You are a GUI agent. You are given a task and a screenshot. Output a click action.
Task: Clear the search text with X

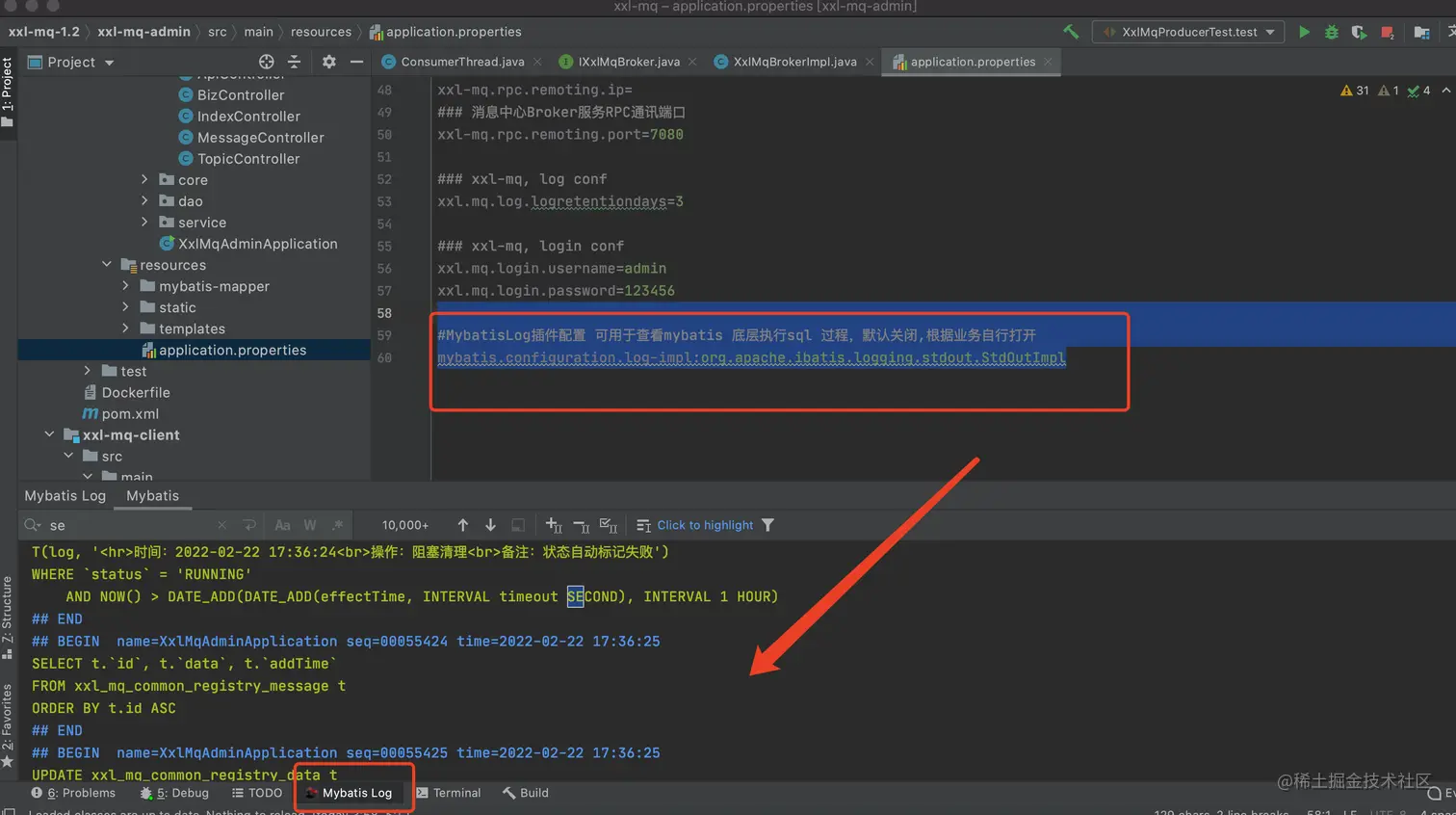pos(222,525)
